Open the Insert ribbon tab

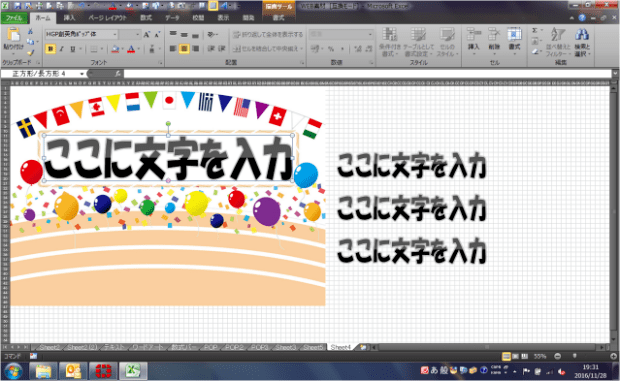pyautogui.click(x=69, y=18)
